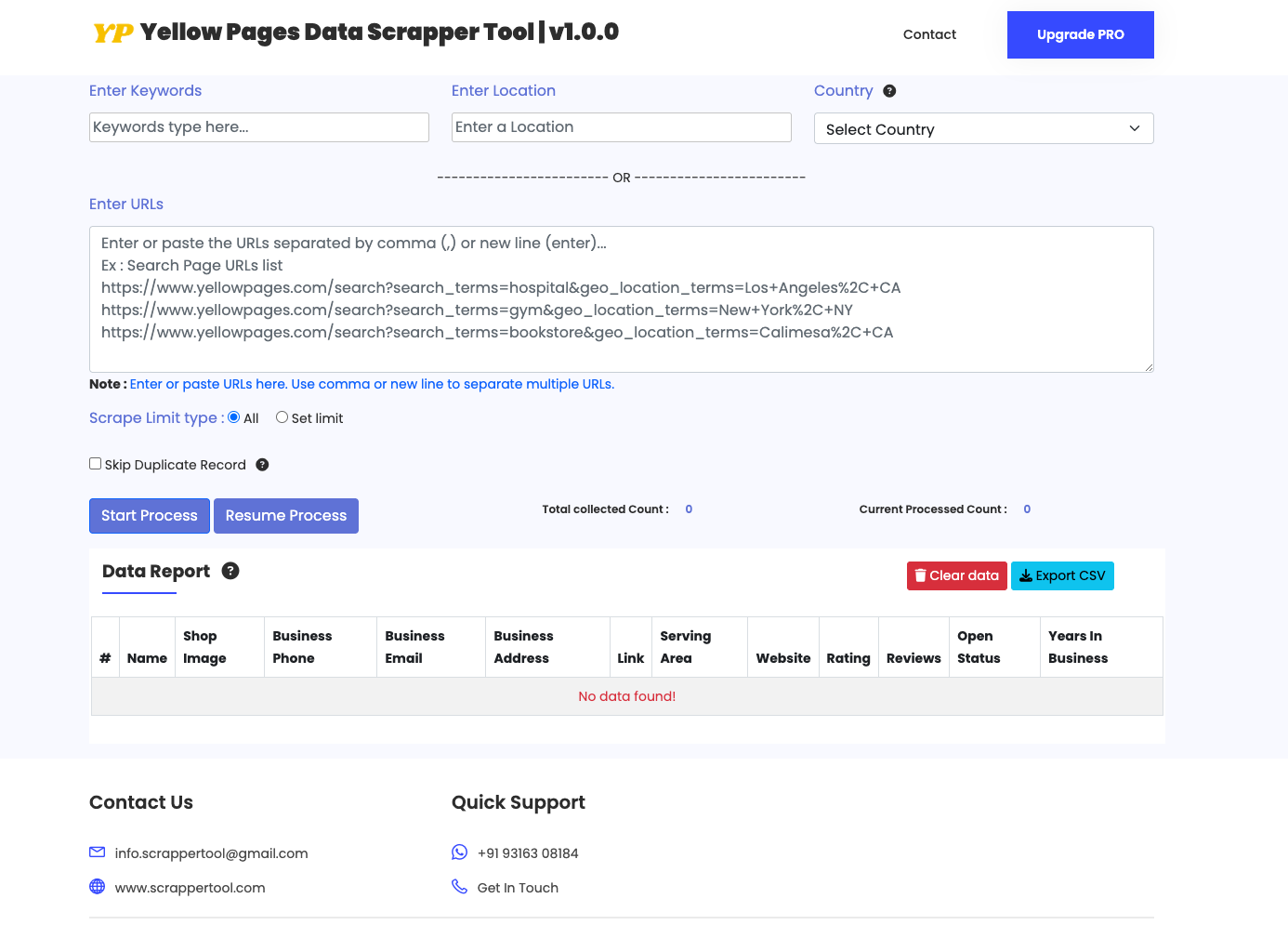Click the WhatsApp icon in Quick Support
The image size is (1288, 925).
click(x=460, y=852)
